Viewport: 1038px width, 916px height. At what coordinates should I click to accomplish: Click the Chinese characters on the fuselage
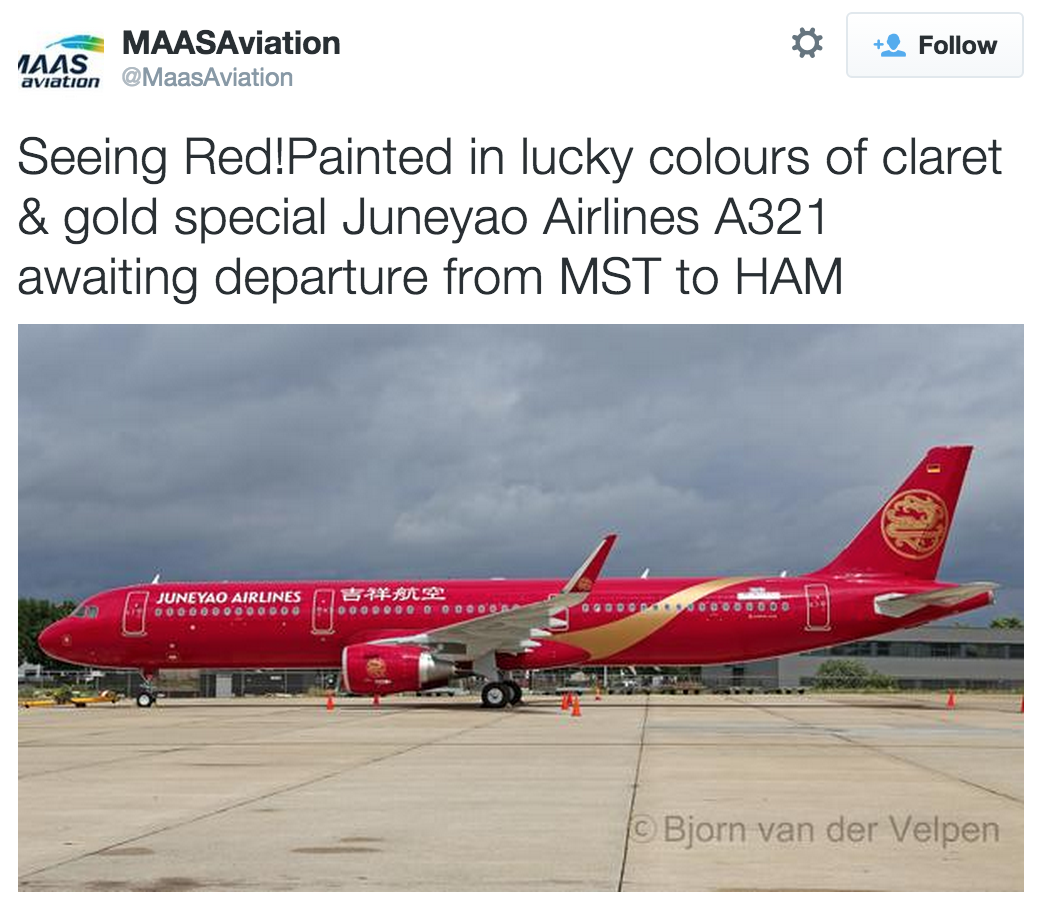[x=391, y=593]
